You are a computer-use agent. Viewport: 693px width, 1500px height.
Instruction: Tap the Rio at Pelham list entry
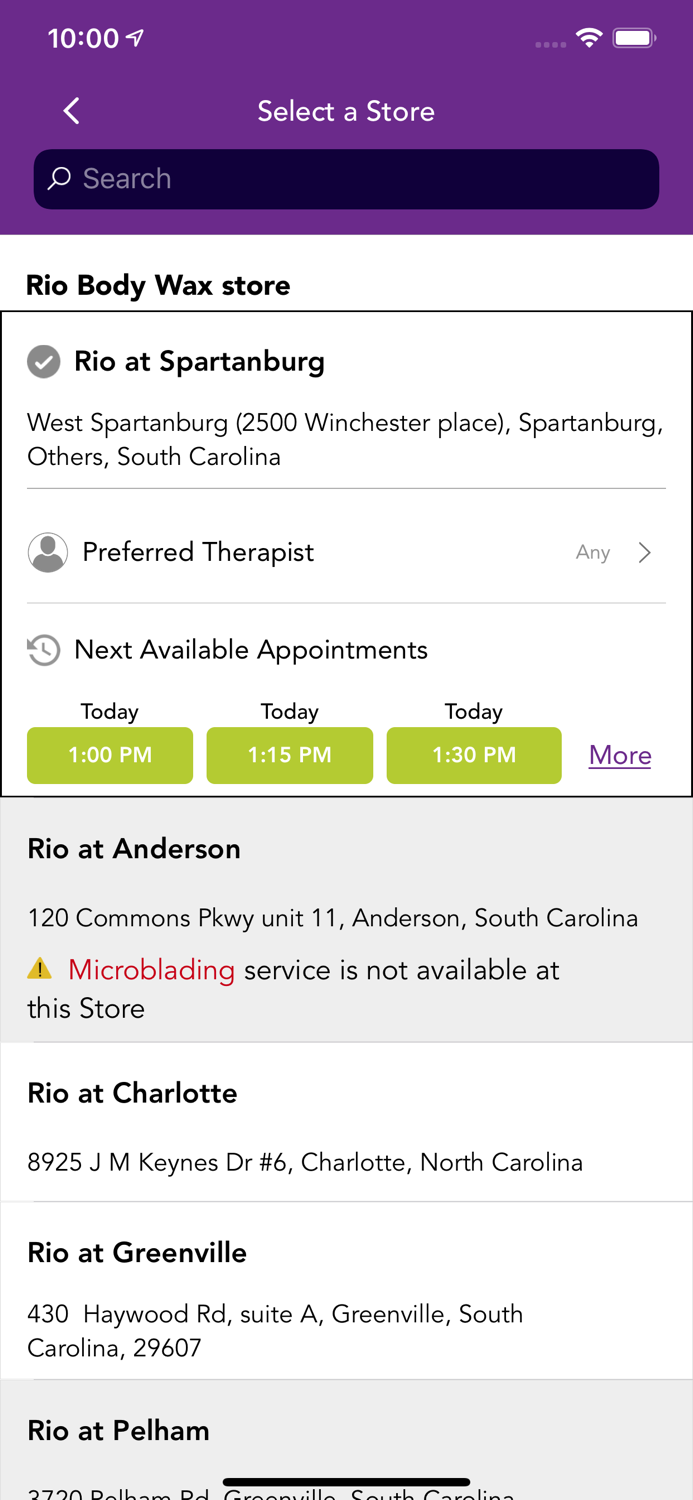click(118, 1430)
